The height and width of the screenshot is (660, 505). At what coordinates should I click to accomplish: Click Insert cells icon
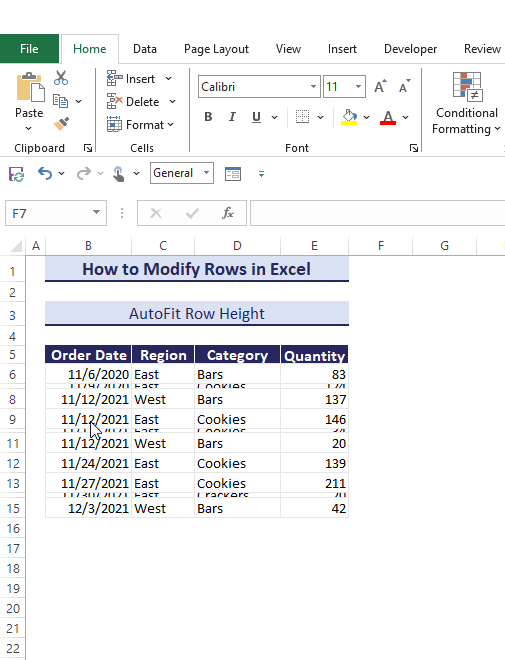(114, 78)
